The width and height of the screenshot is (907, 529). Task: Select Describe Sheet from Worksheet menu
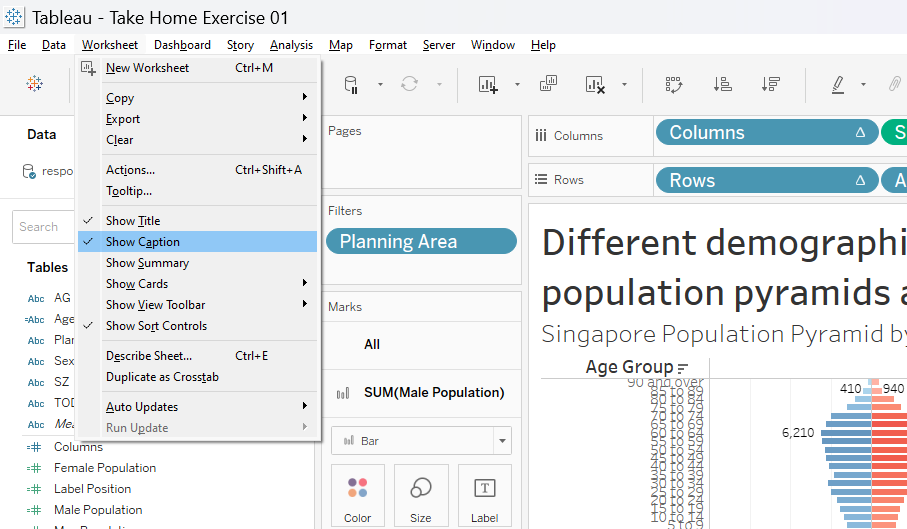pyautogui.click(x=149, y=356)
